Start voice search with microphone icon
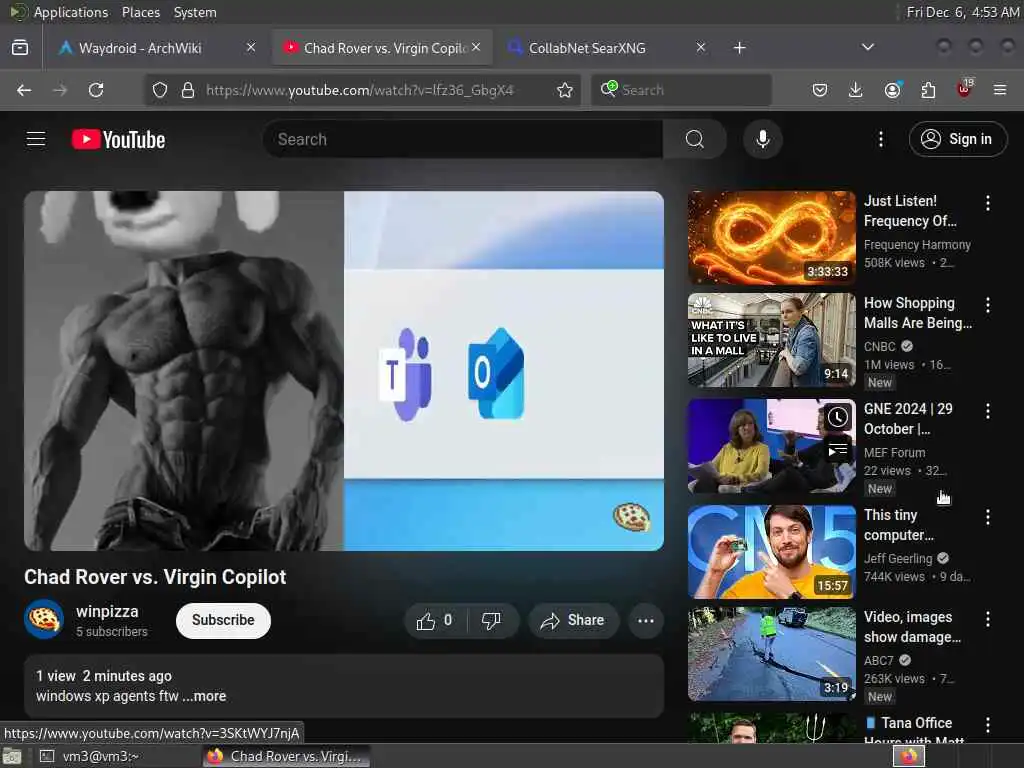The width and height of the screenshot is (1024, 768). tap(762, 139)
